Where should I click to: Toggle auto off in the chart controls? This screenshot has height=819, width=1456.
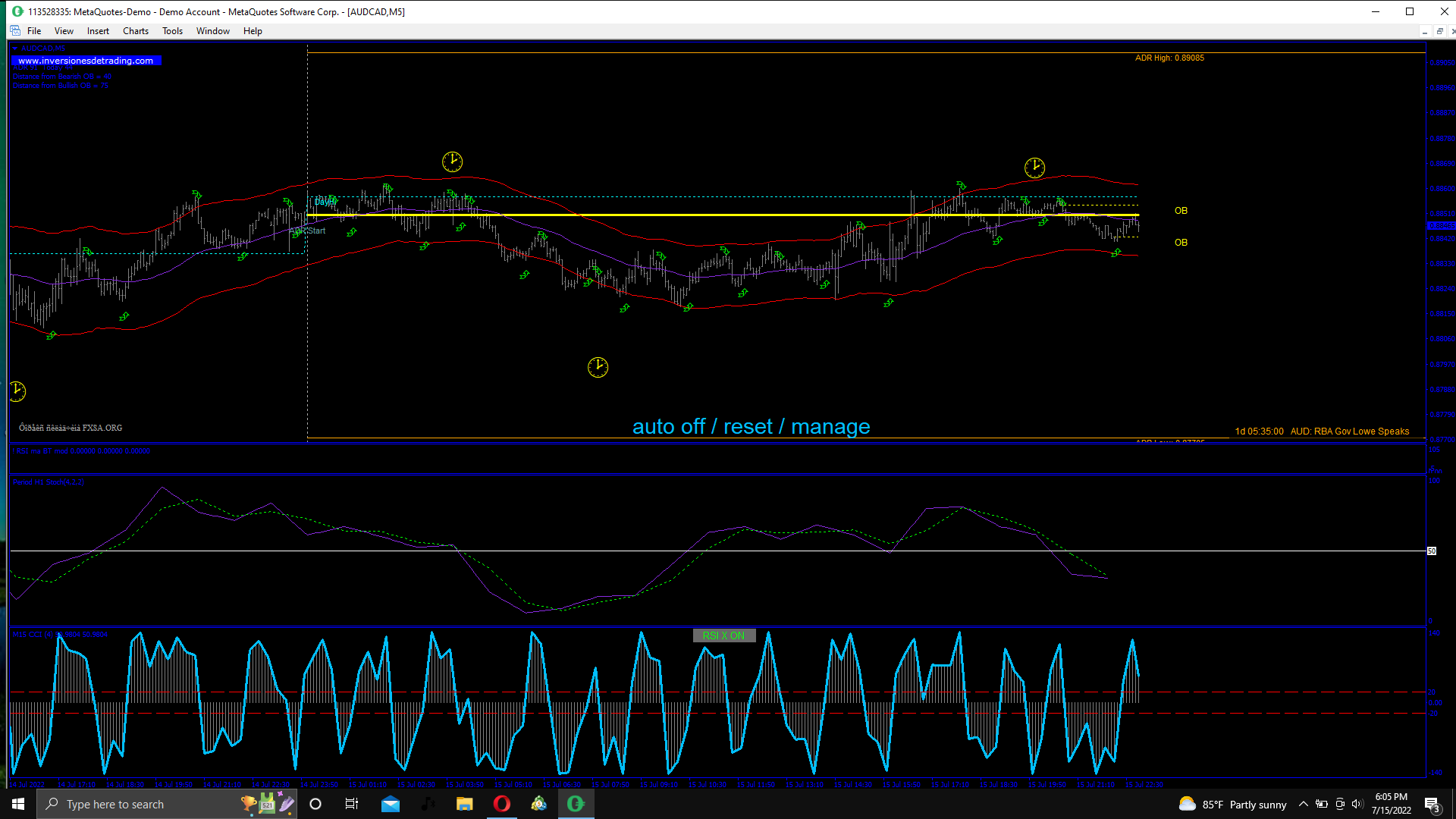pos(668,427)
